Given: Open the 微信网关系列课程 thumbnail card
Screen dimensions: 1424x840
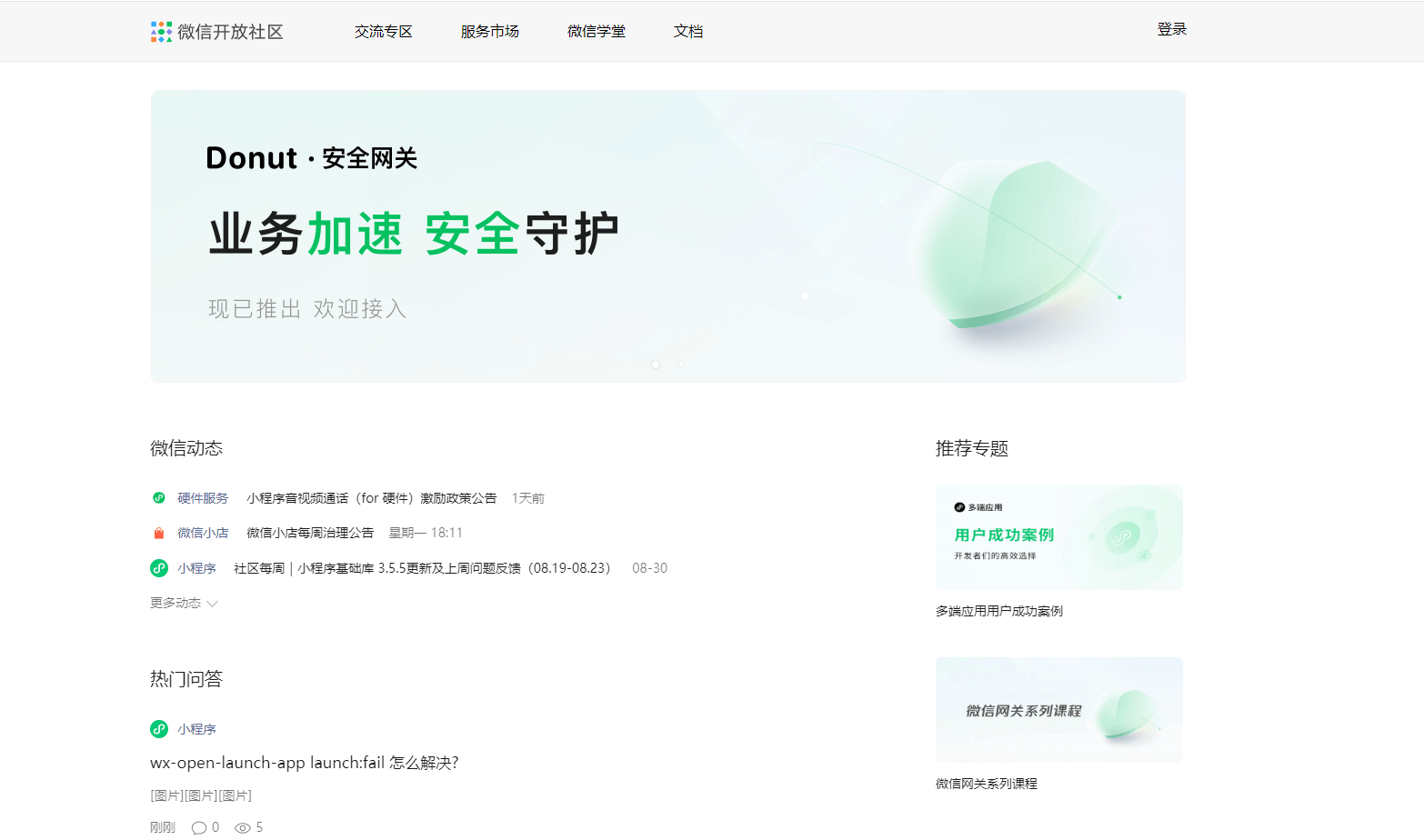Looking at the screenshot, I should point(1059,710).
